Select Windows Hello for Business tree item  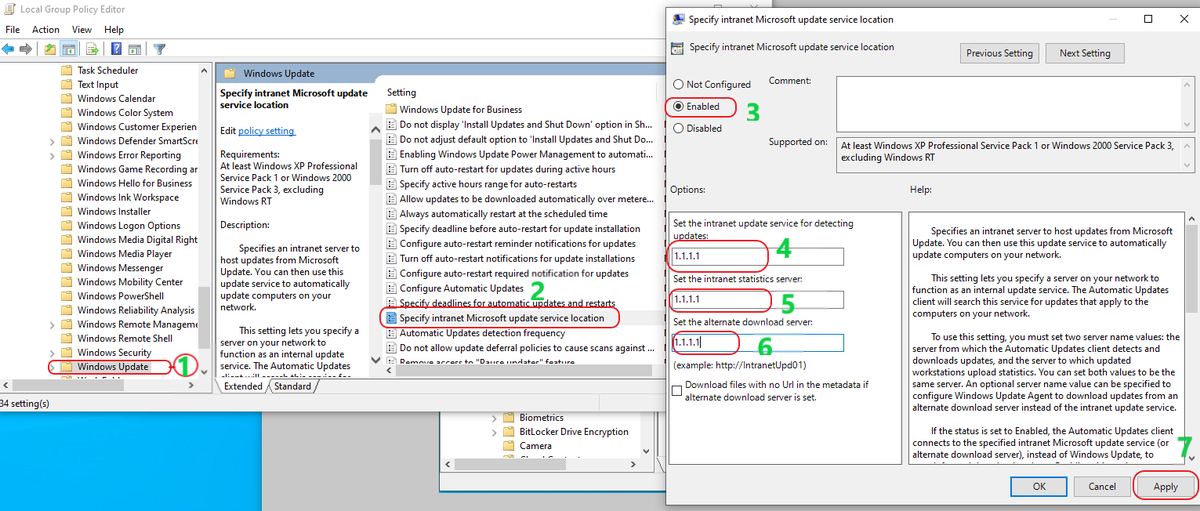(x=134, y=183)
